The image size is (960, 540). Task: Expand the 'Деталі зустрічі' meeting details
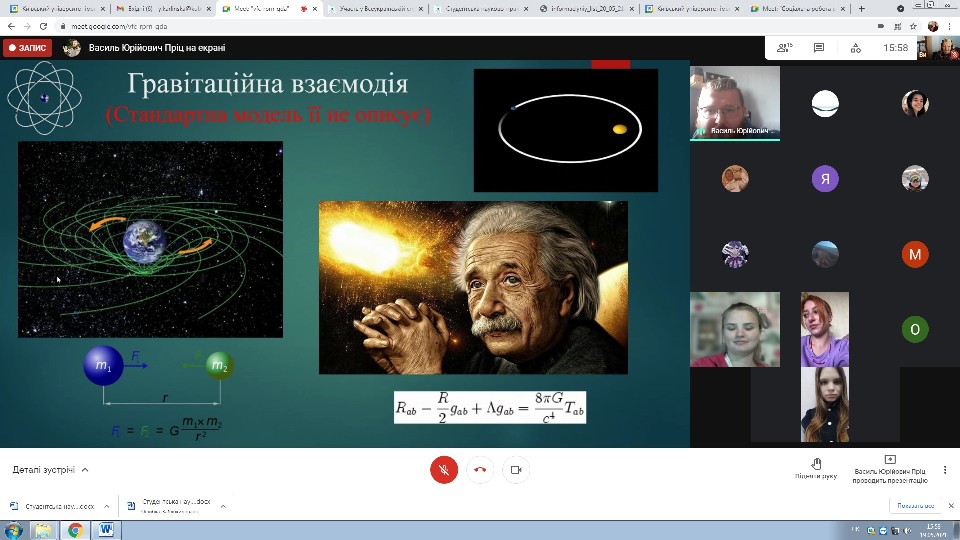click(x=50, y=469)
